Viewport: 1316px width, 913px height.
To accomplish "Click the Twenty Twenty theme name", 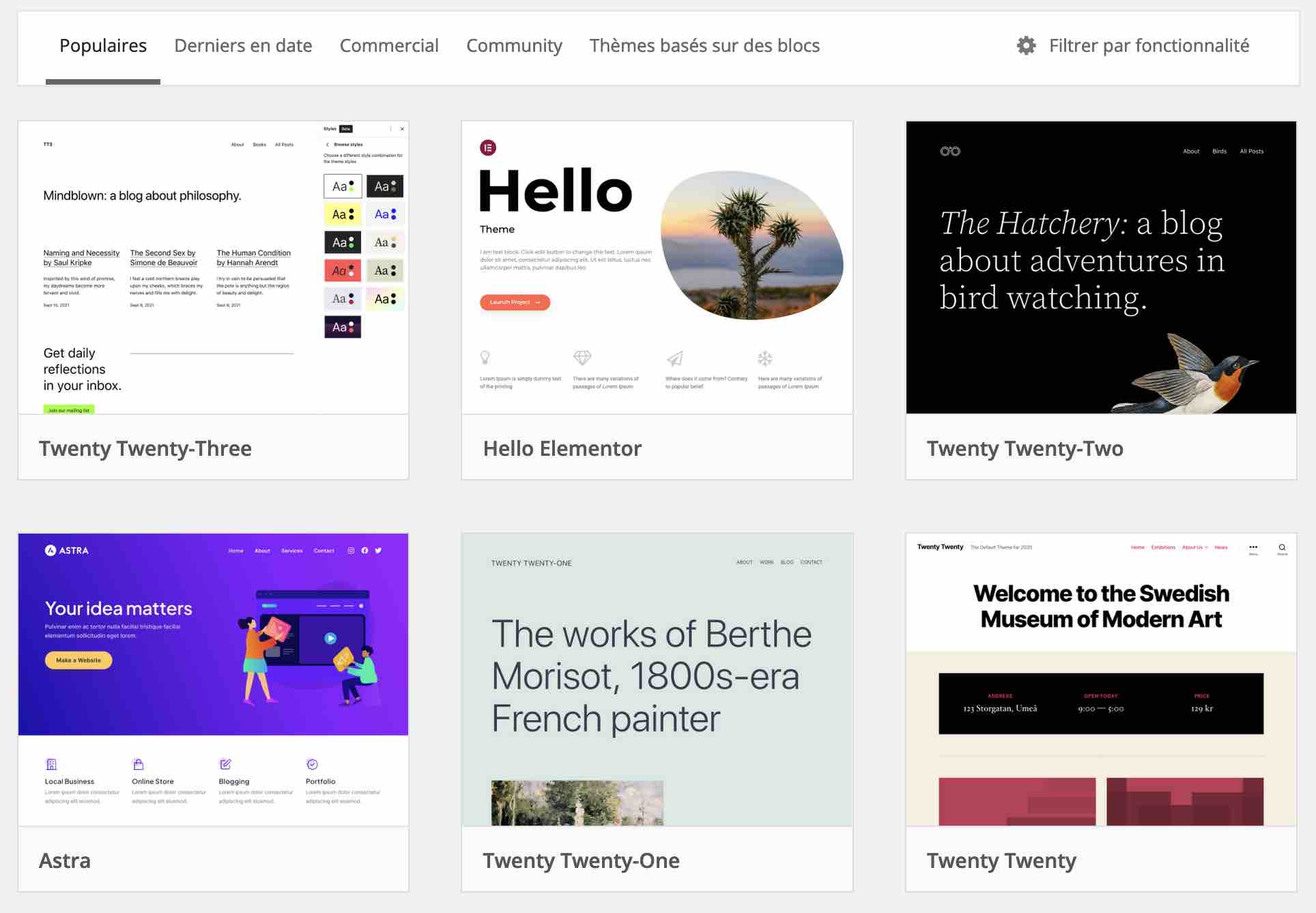I will click(1001, 860).
